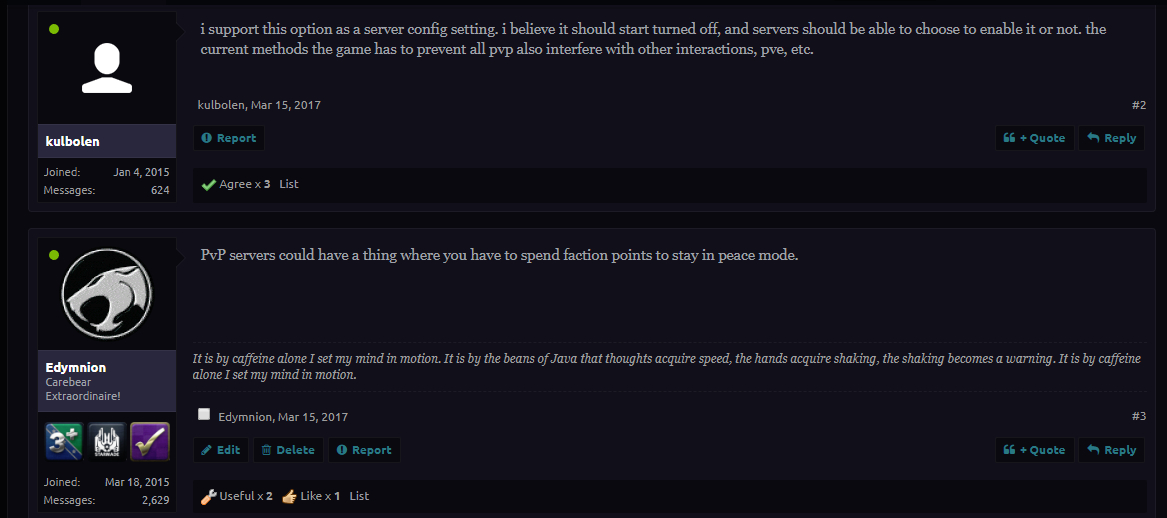
Task: Report Edymnion's post #3
Action: (364, 450)
